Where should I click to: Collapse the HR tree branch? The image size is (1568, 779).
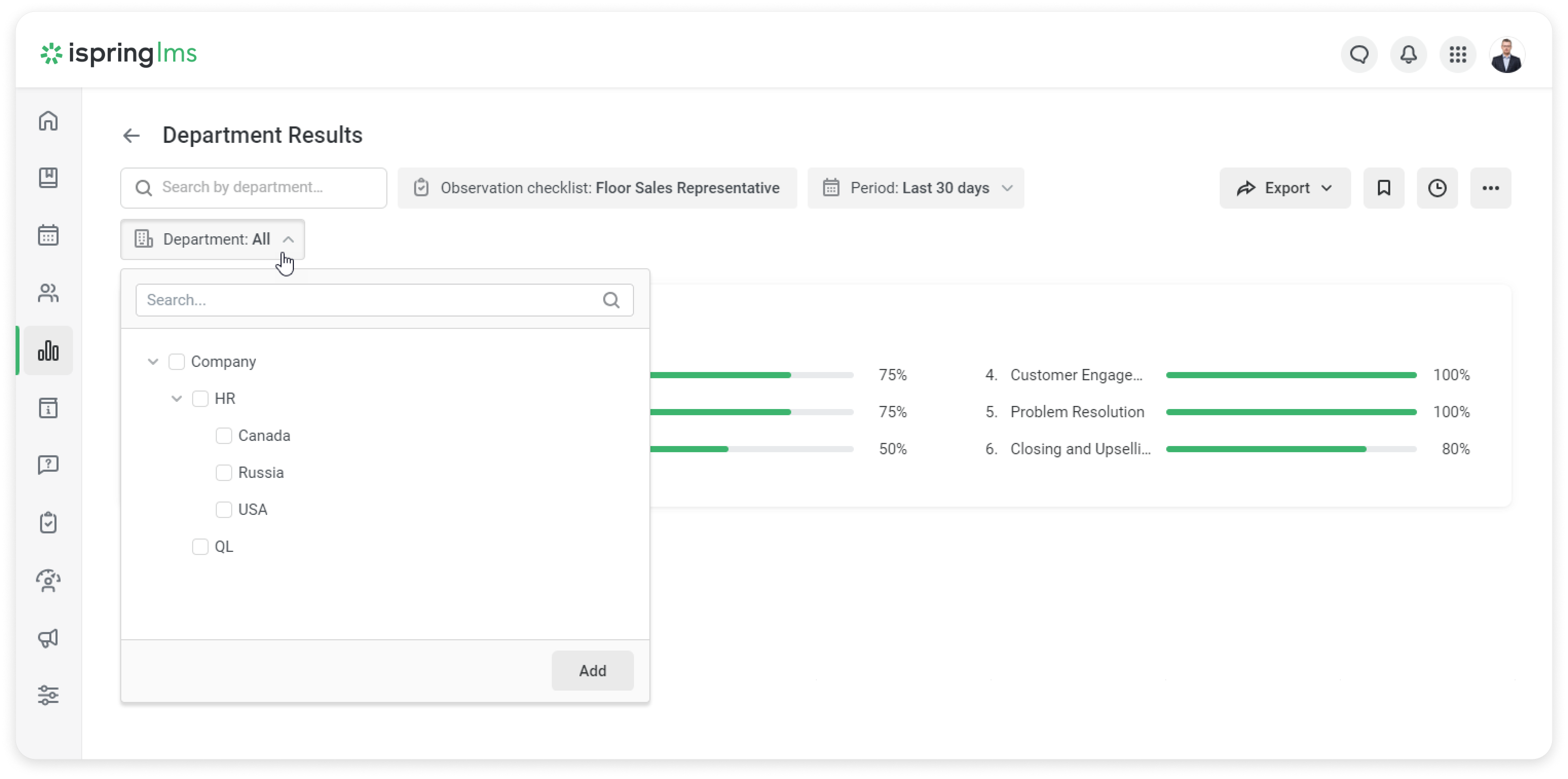[176, 399]
